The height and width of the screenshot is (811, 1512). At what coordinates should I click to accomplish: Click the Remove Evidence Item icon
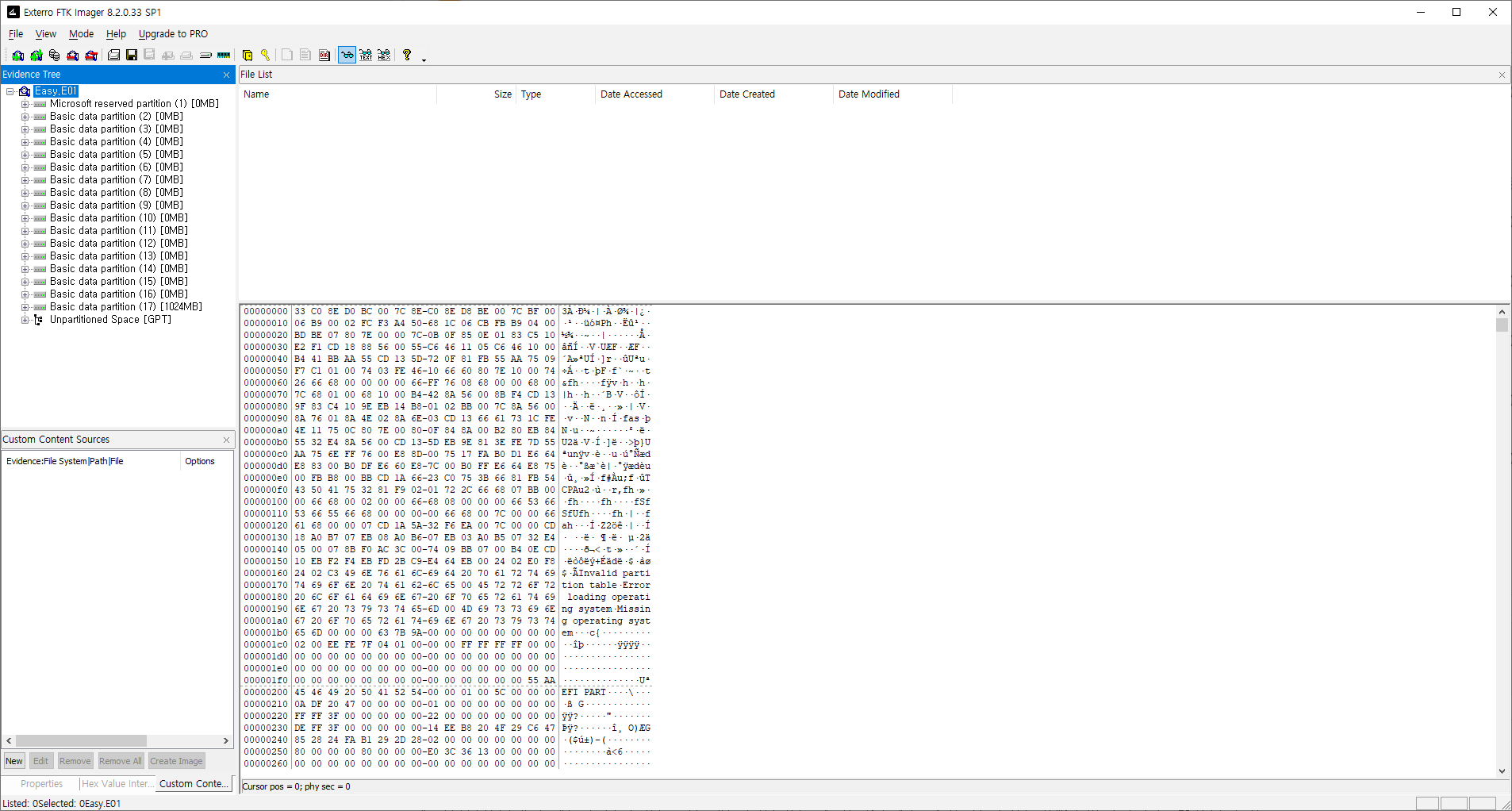point(73,56)
